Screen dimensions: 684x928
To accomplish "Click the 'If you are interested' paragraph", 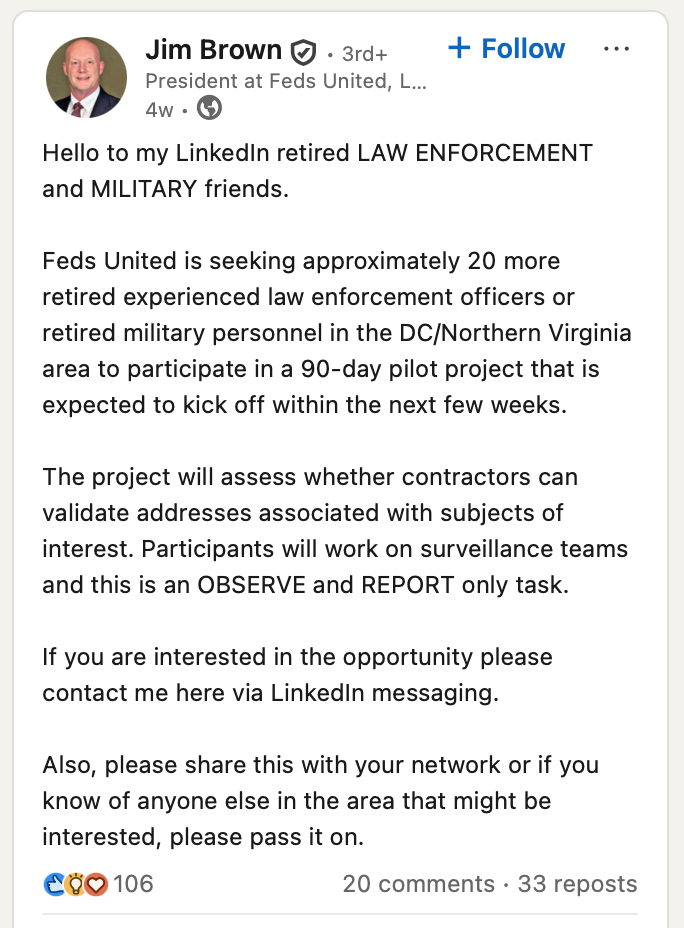I will click(x=297, y=675).
